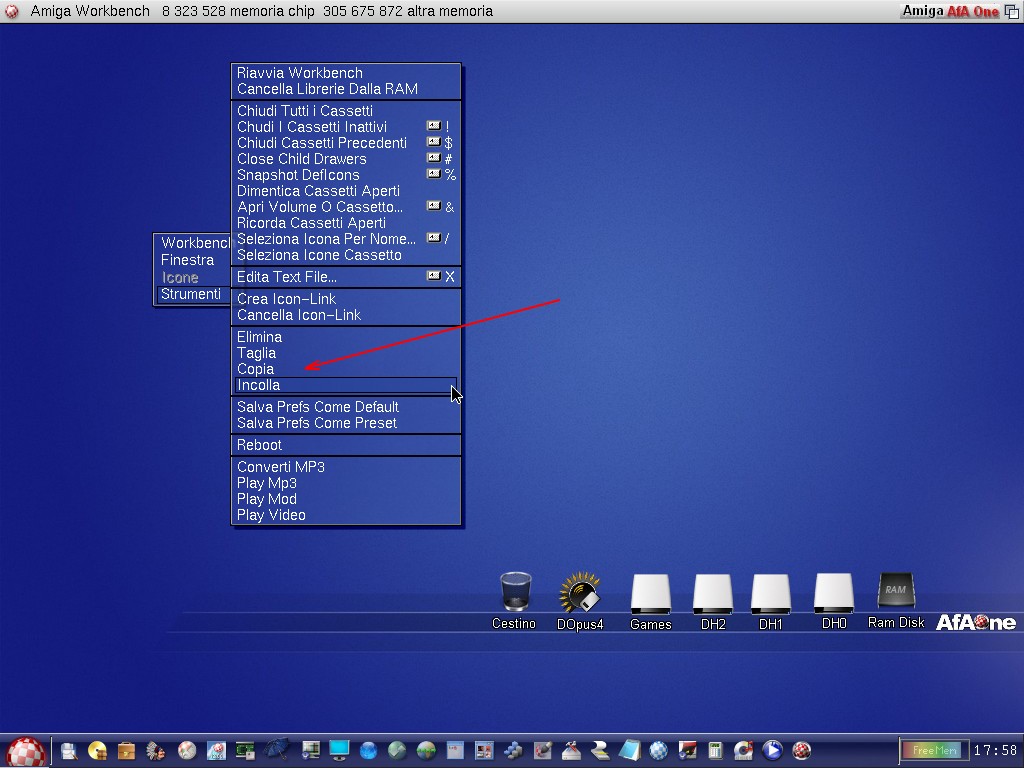Open the Finestra menu category
1024x768 pixels.
tap(188, 260)
